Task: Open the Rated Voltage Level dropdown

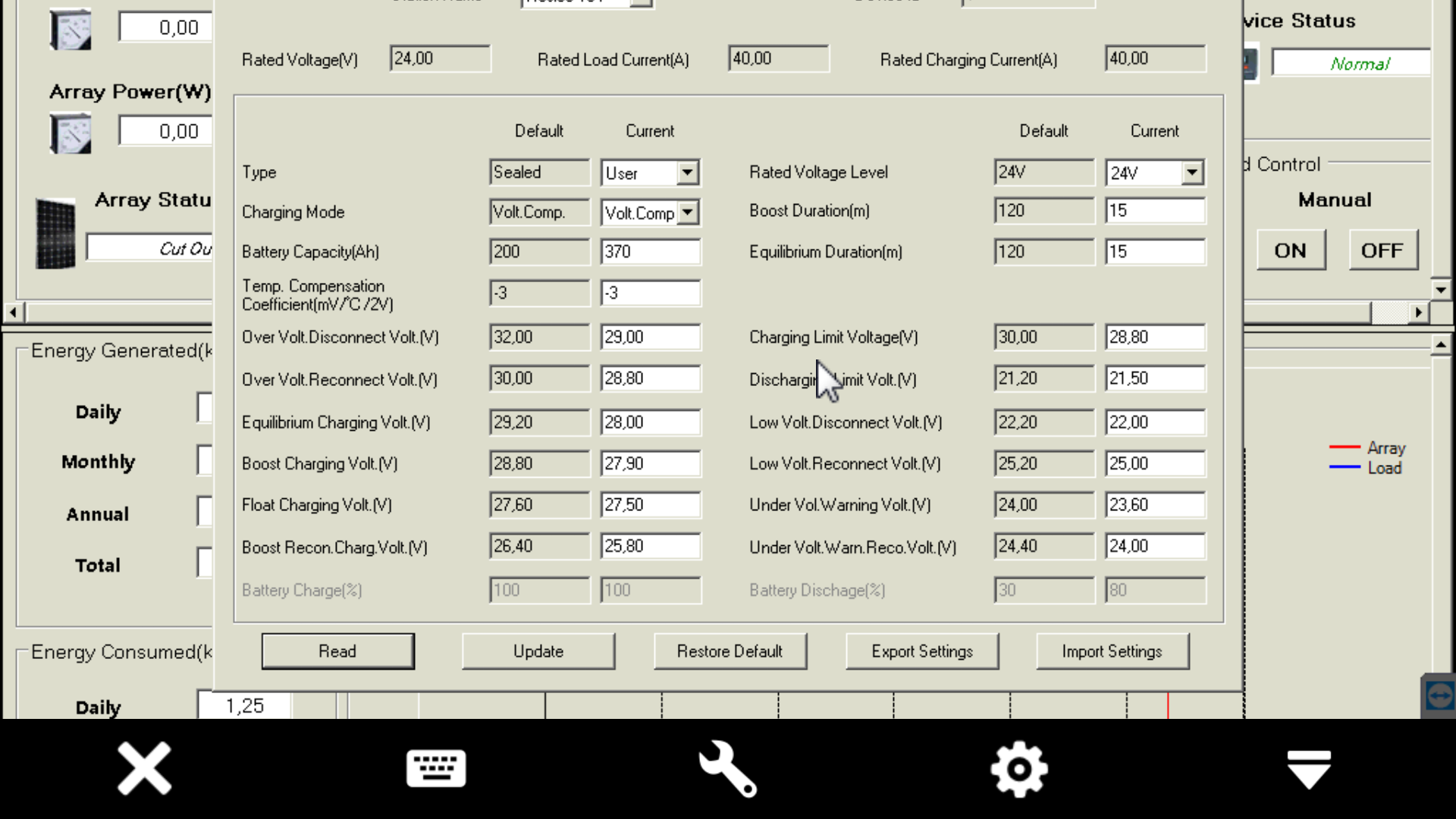Action: click(1192, 173)
